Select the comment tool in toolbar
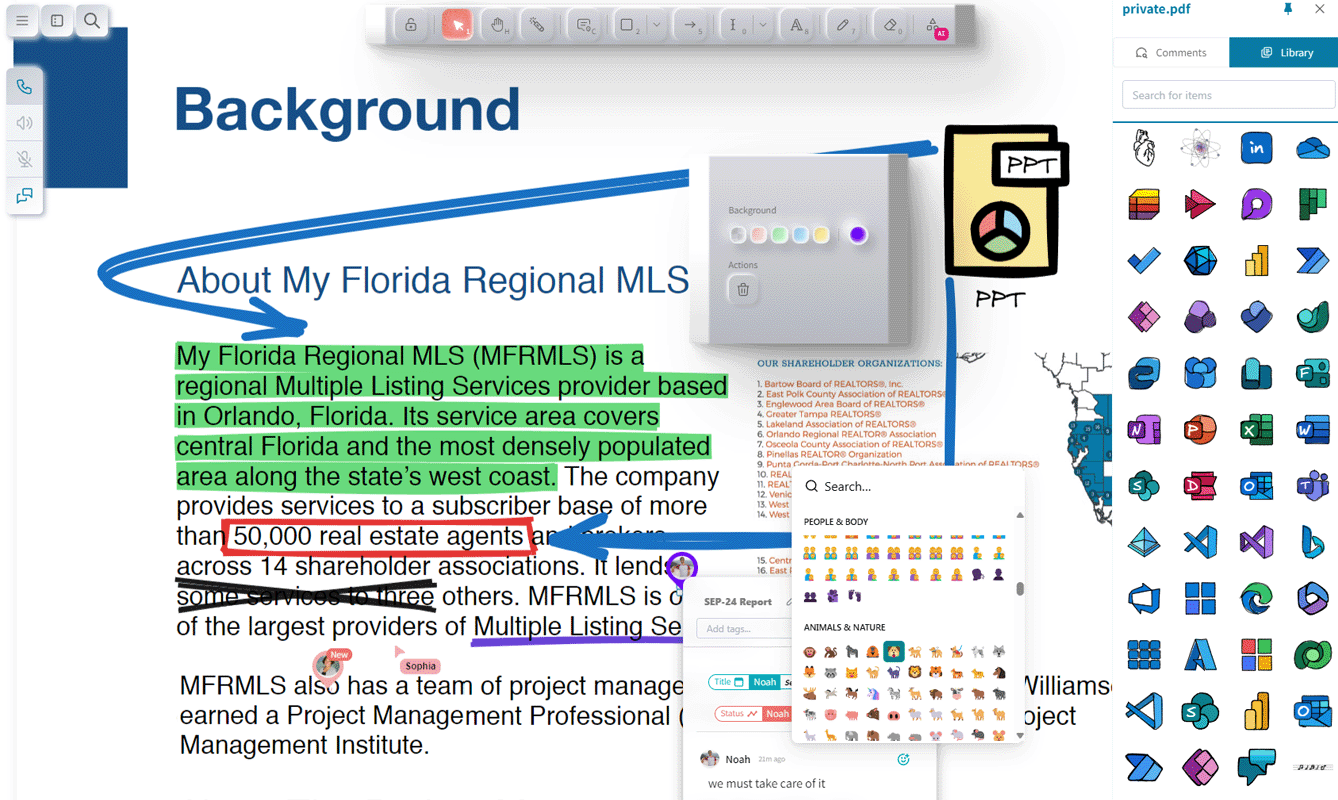The width and height of the screenshot is (1338, 800). (x=585, y=25)
